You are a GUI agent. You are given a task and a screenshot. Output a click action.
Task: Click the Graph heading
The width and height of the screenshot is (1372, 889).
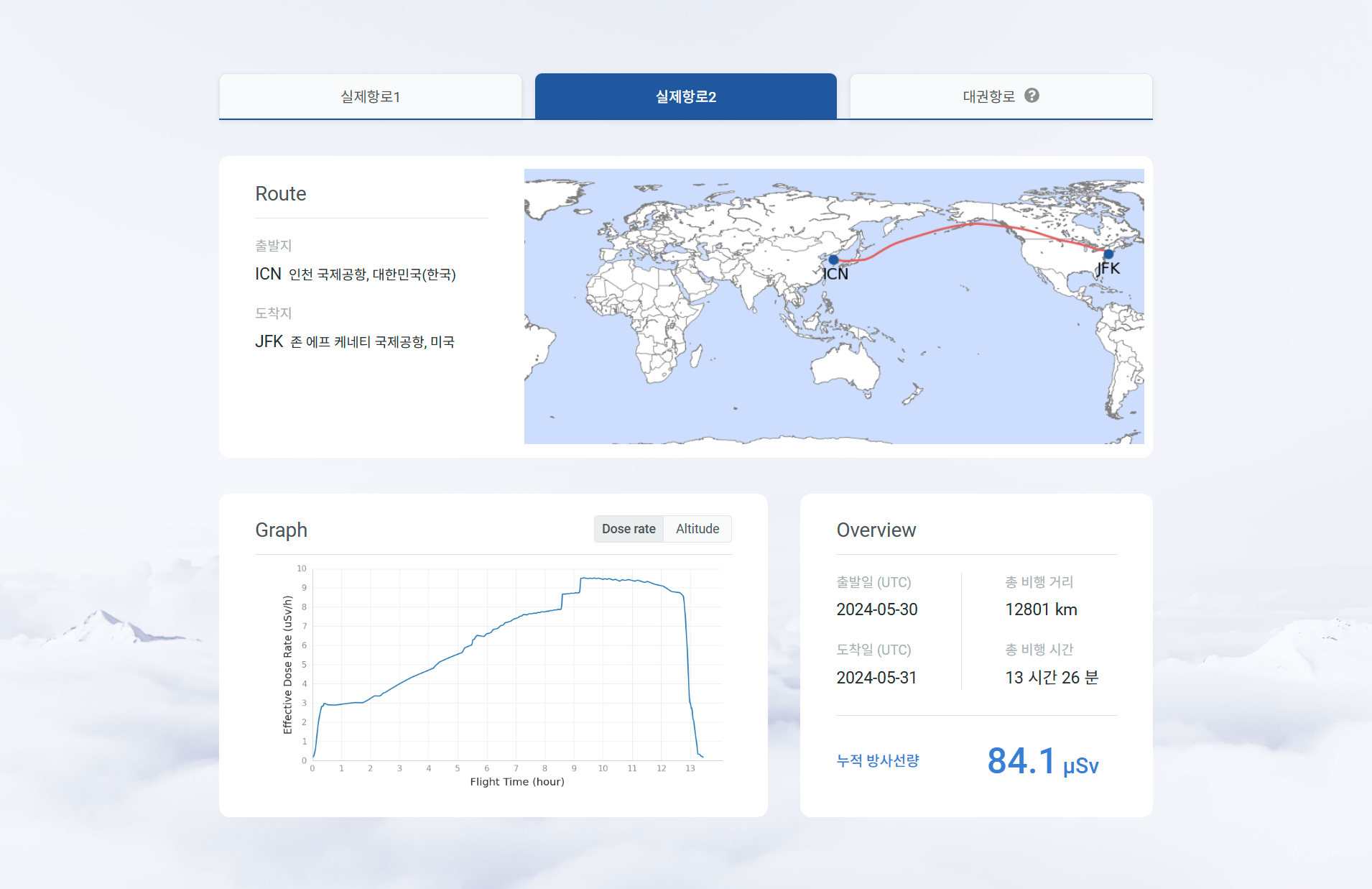coord(282,530)
